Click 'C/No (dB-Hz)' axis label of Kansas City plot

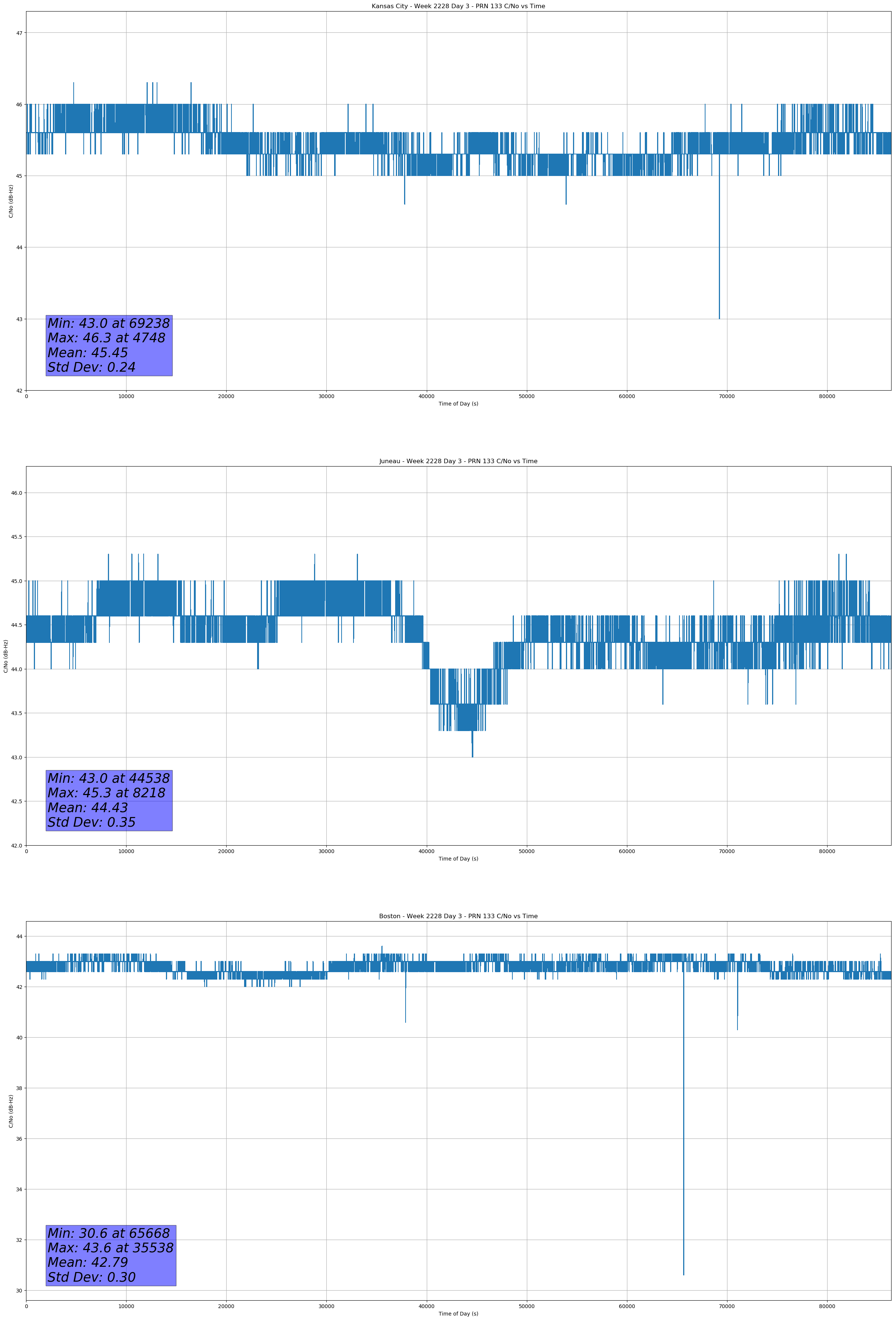pos(11,201)
